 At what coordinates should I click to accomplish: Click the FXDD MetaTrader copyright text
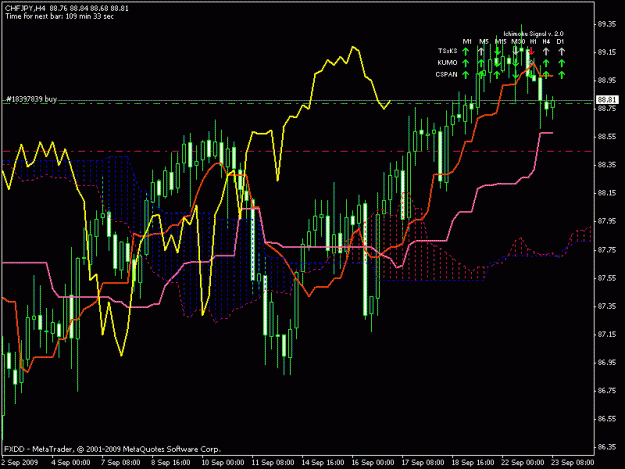[112, 449]
